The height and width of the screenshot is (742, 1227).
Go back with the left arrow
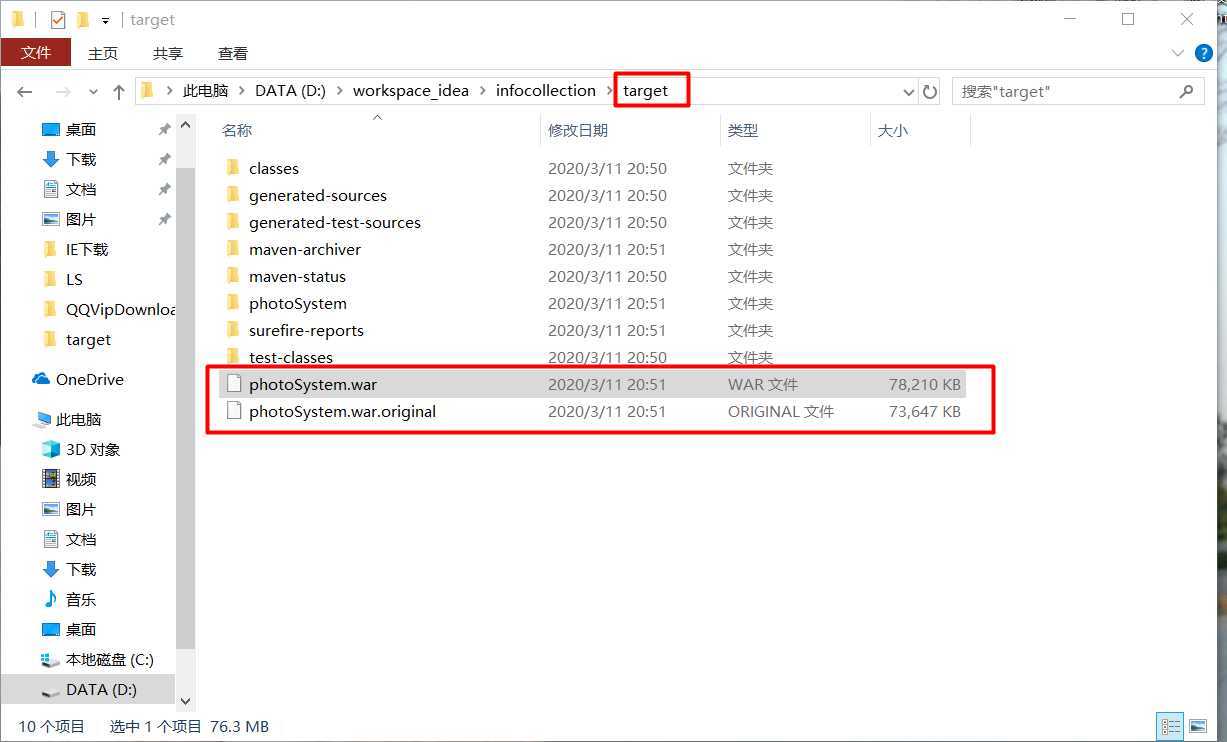point(25,91)
